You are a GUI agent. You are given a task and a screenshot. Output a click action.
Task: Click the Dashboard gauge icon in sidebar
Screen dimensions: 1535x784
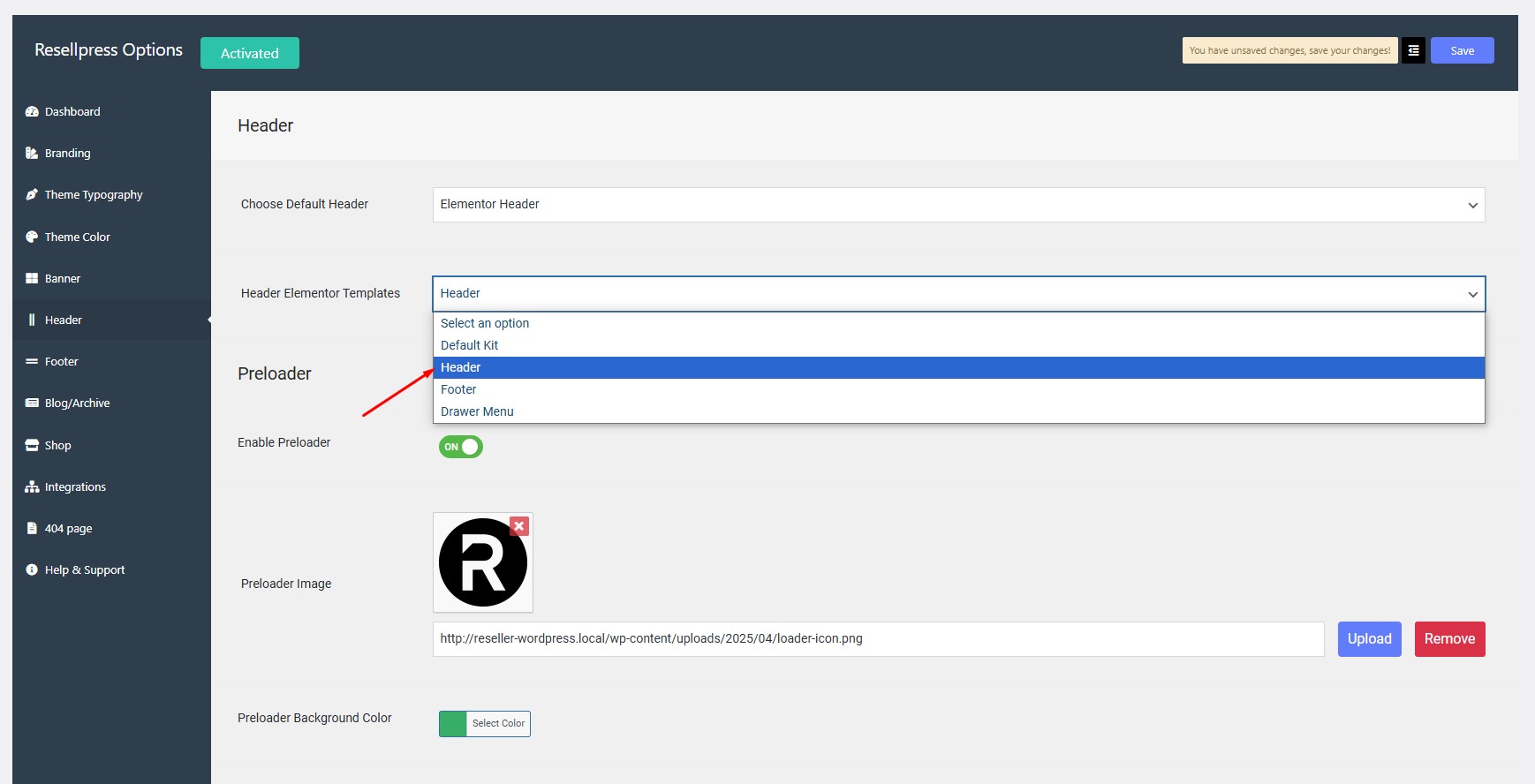[x=32, y=112]
